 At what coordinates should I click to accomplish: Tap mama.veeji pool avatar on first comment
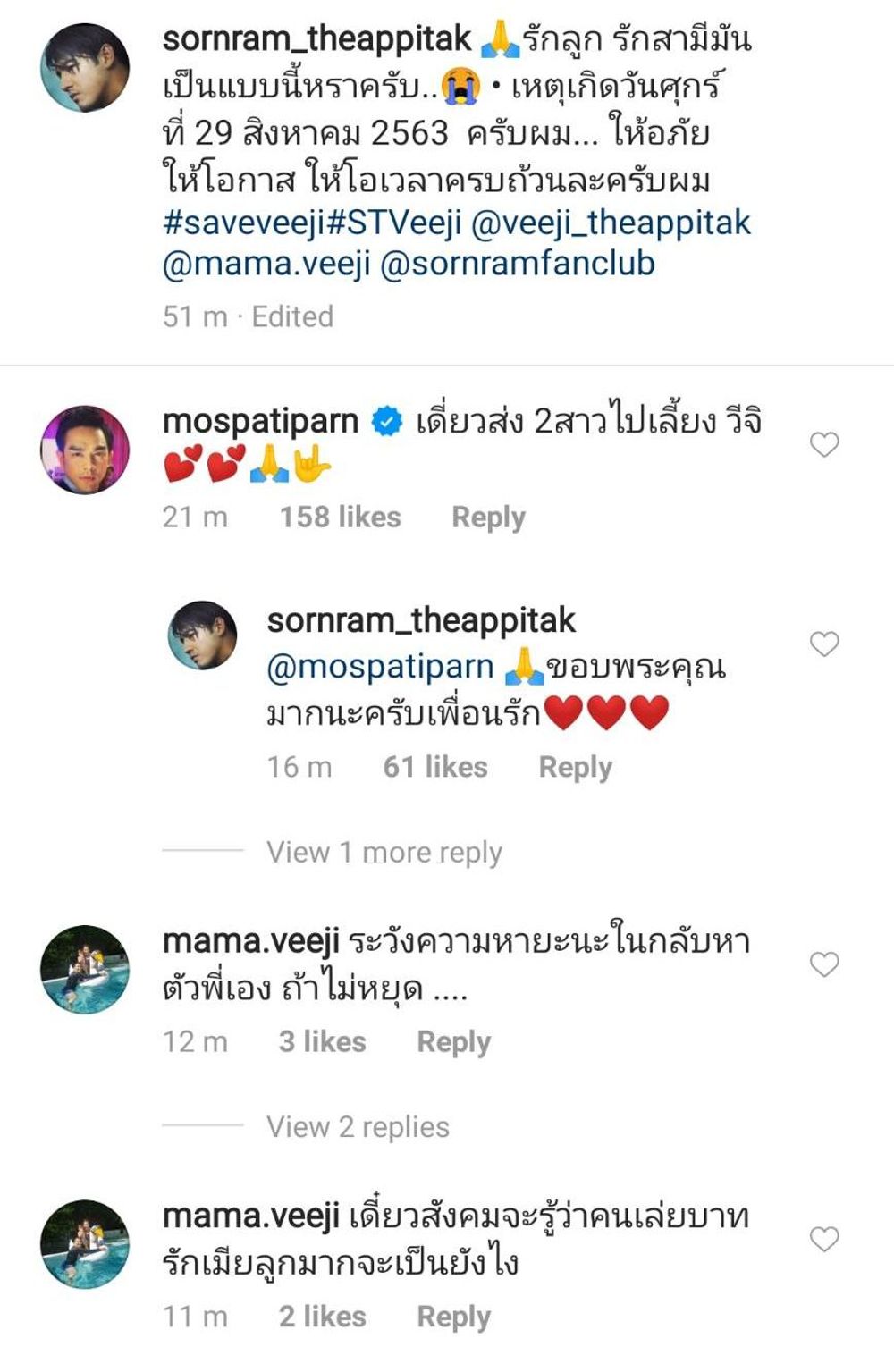85,970
